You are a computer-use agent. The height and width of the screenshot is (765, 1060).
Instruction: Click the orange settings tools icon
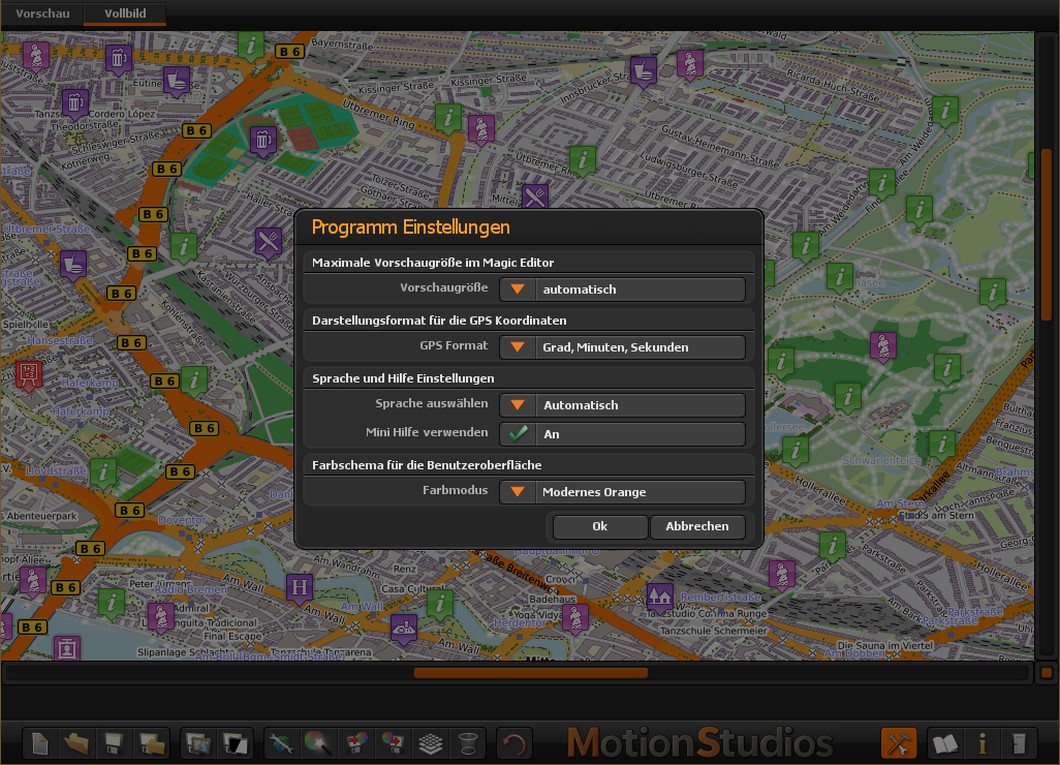898,744
